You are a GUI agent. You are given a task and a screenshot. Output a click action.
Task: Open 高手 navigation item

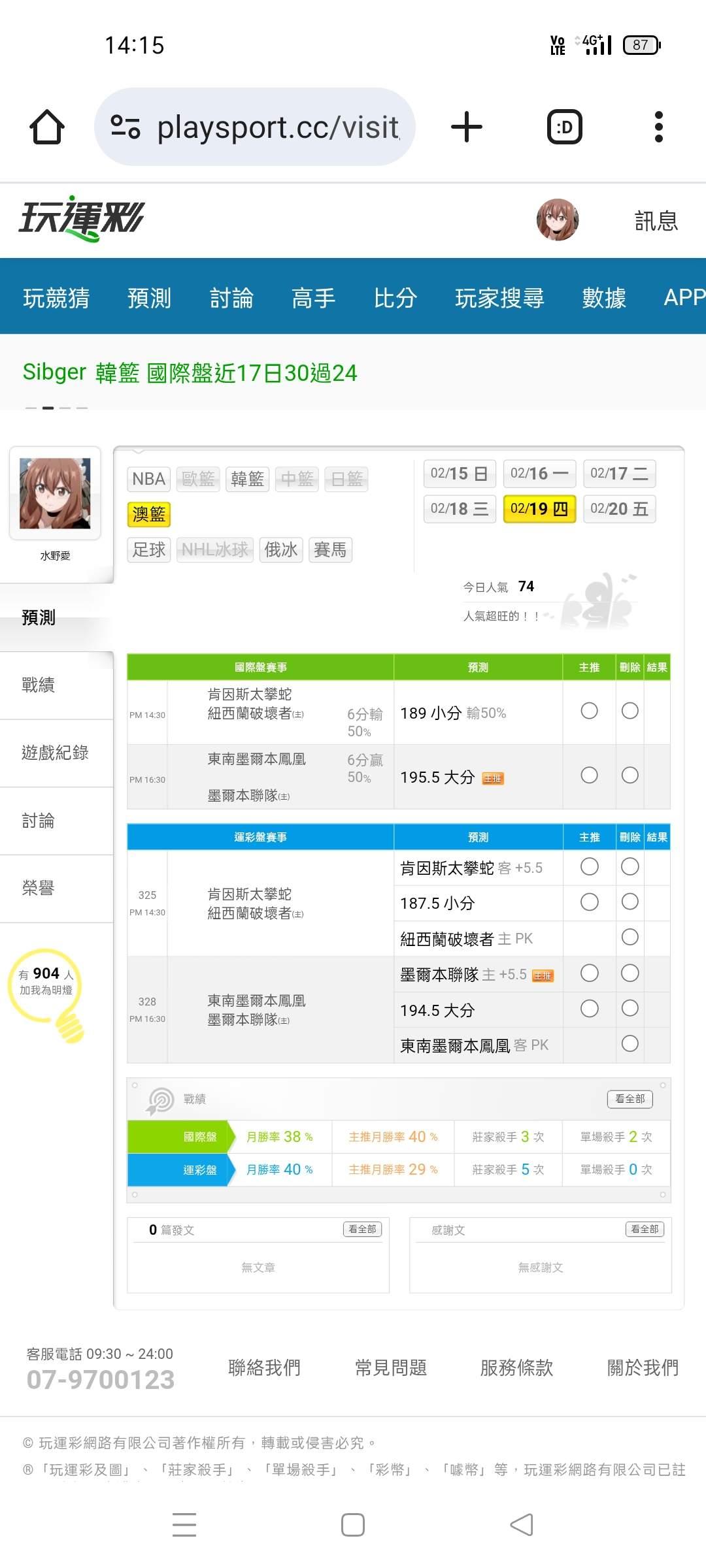click(313, 298)
